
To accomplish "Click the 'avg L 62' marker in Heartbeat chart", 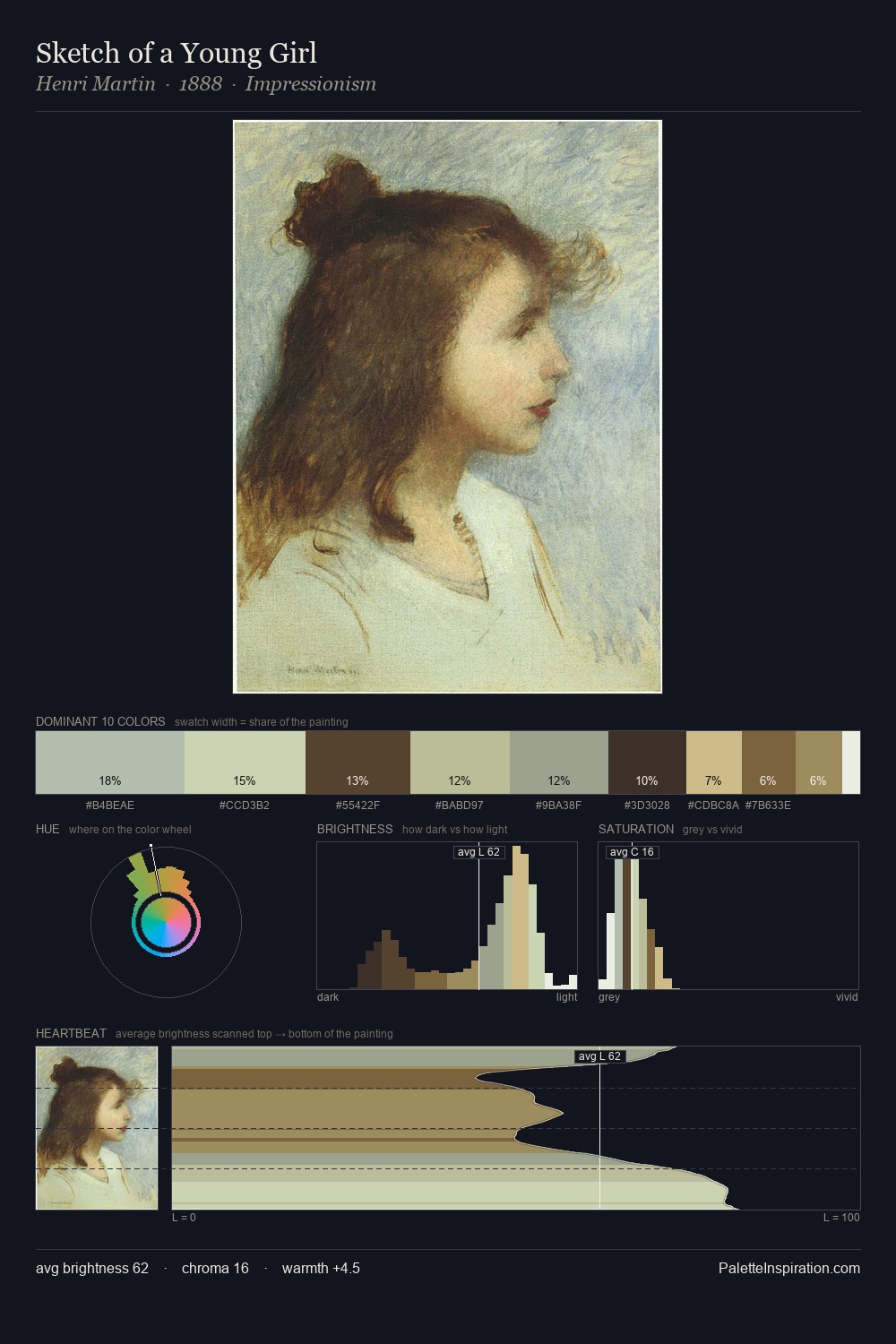I will click(600, 1056).
